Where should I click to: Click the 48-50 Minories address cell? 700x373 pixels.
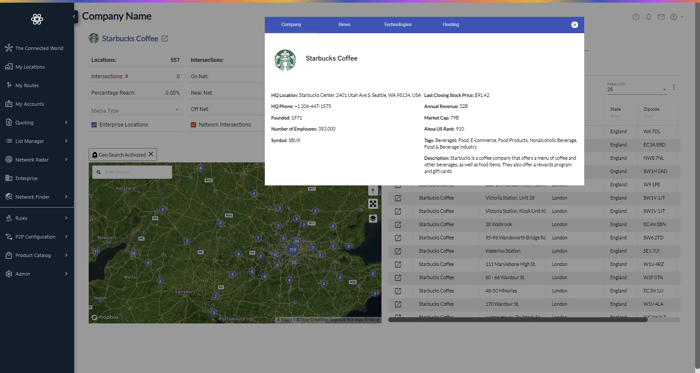pyautogui.click(x=501, y=291)
